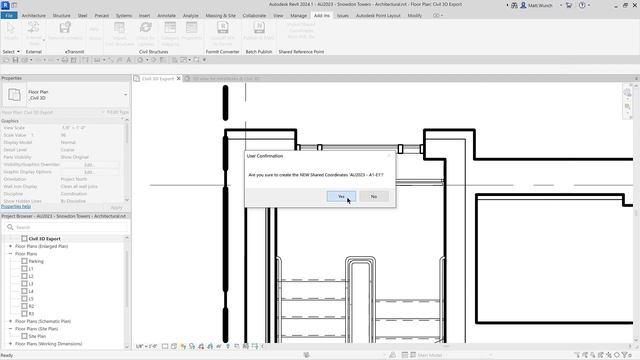
Task: Expand Floor Plans (Working Dimensions) node
Action: (10, 344)
